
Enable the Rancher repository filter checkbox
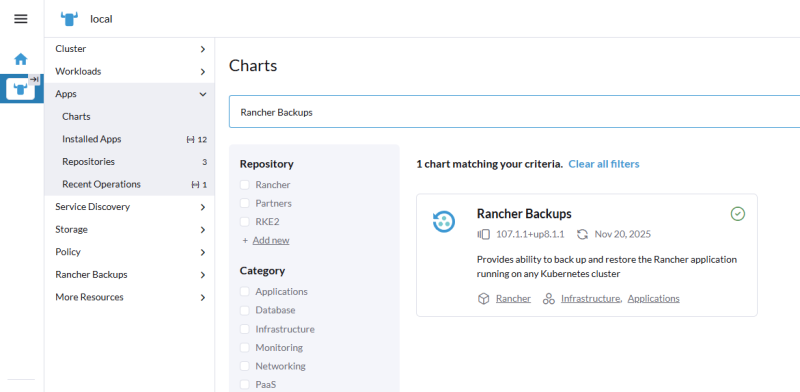(x=245, y=185)
